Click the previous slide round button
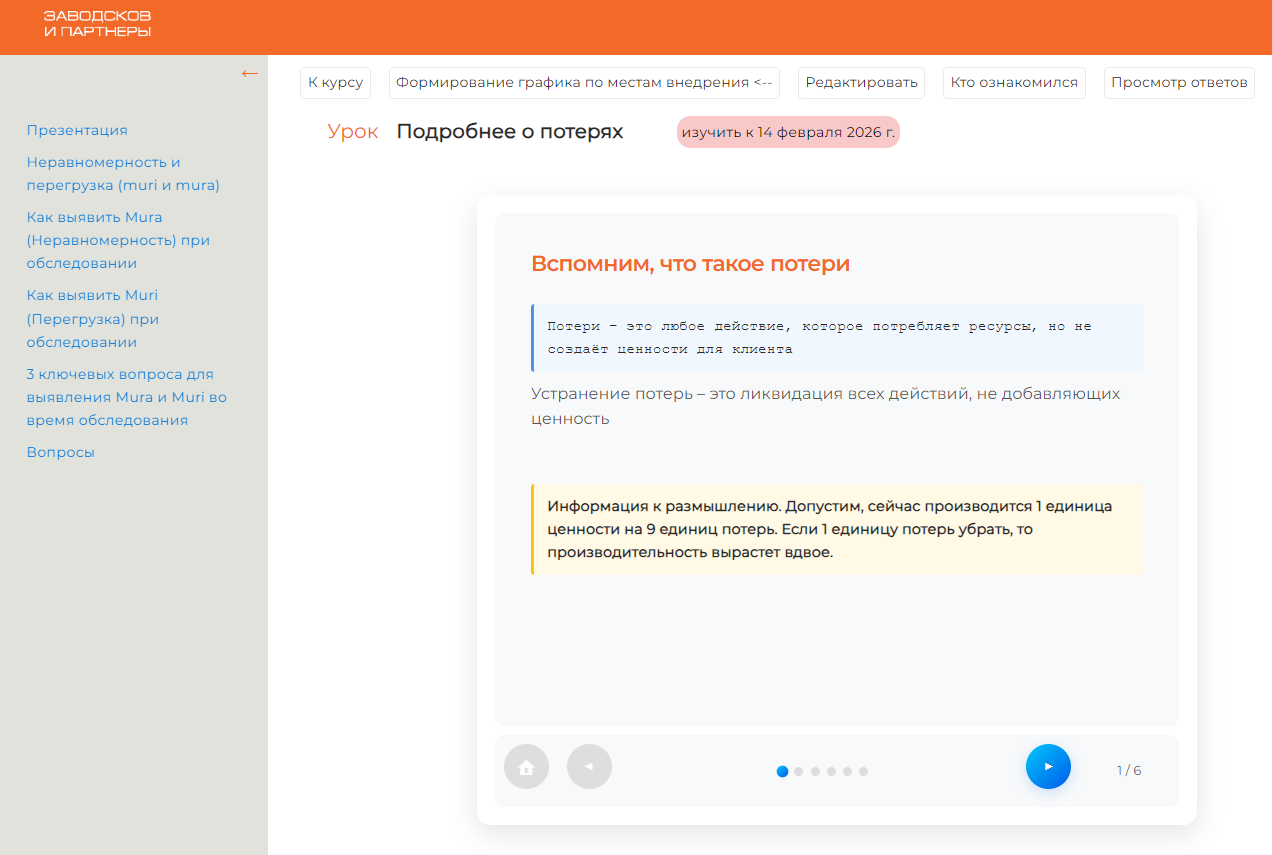 tap(589, 767)
